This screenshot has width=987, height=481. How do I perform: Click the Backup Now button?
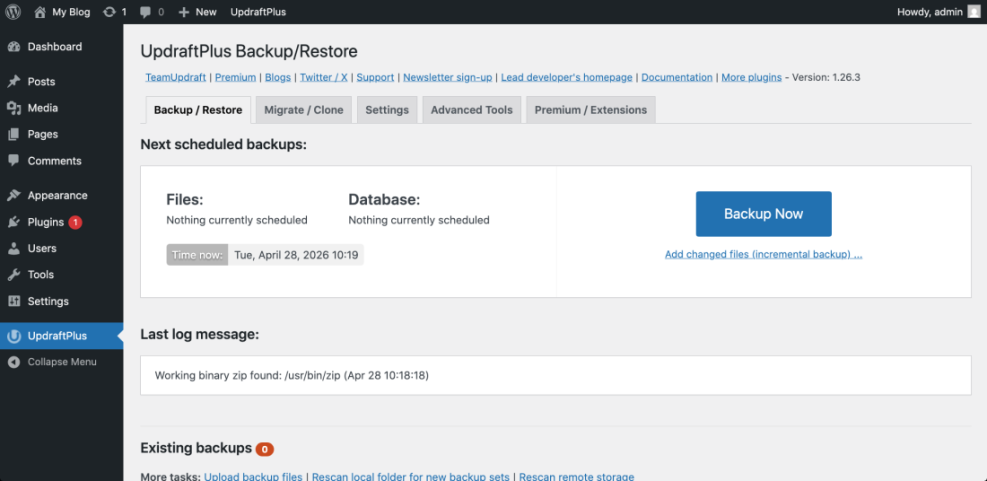tap(764, 214)
